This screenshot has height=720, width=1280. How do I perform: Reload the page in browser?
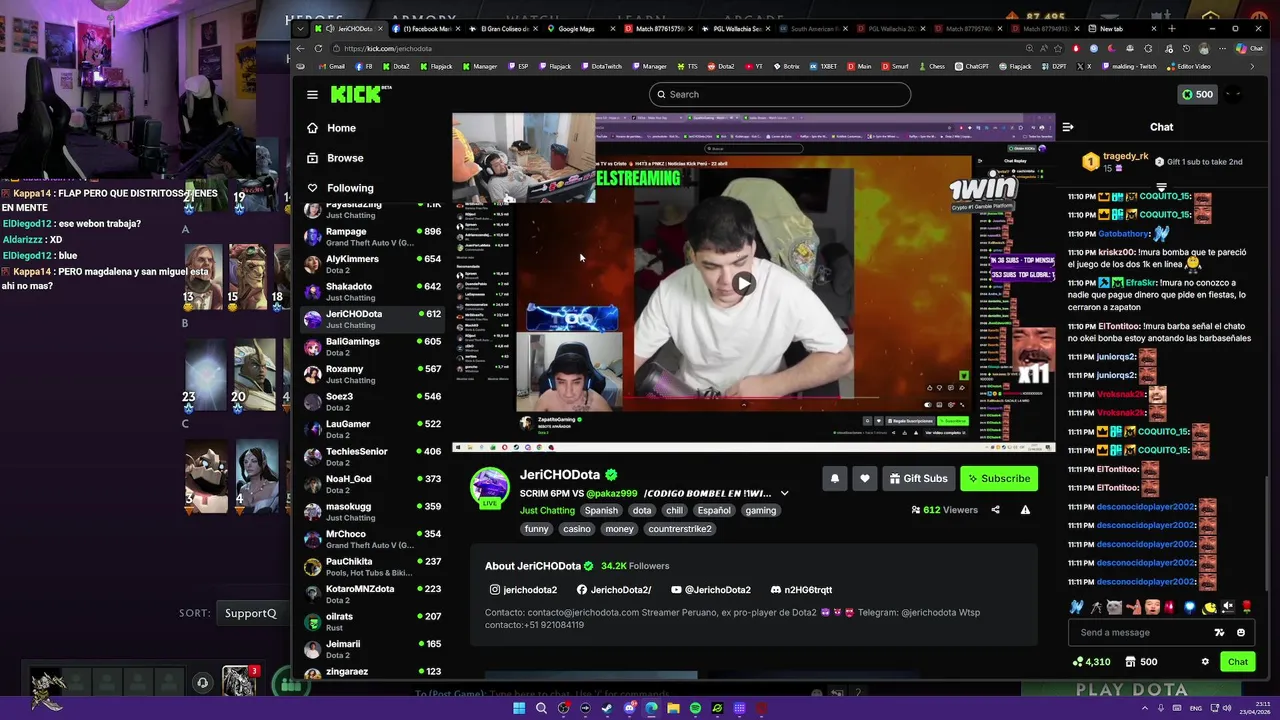point(318,48)
